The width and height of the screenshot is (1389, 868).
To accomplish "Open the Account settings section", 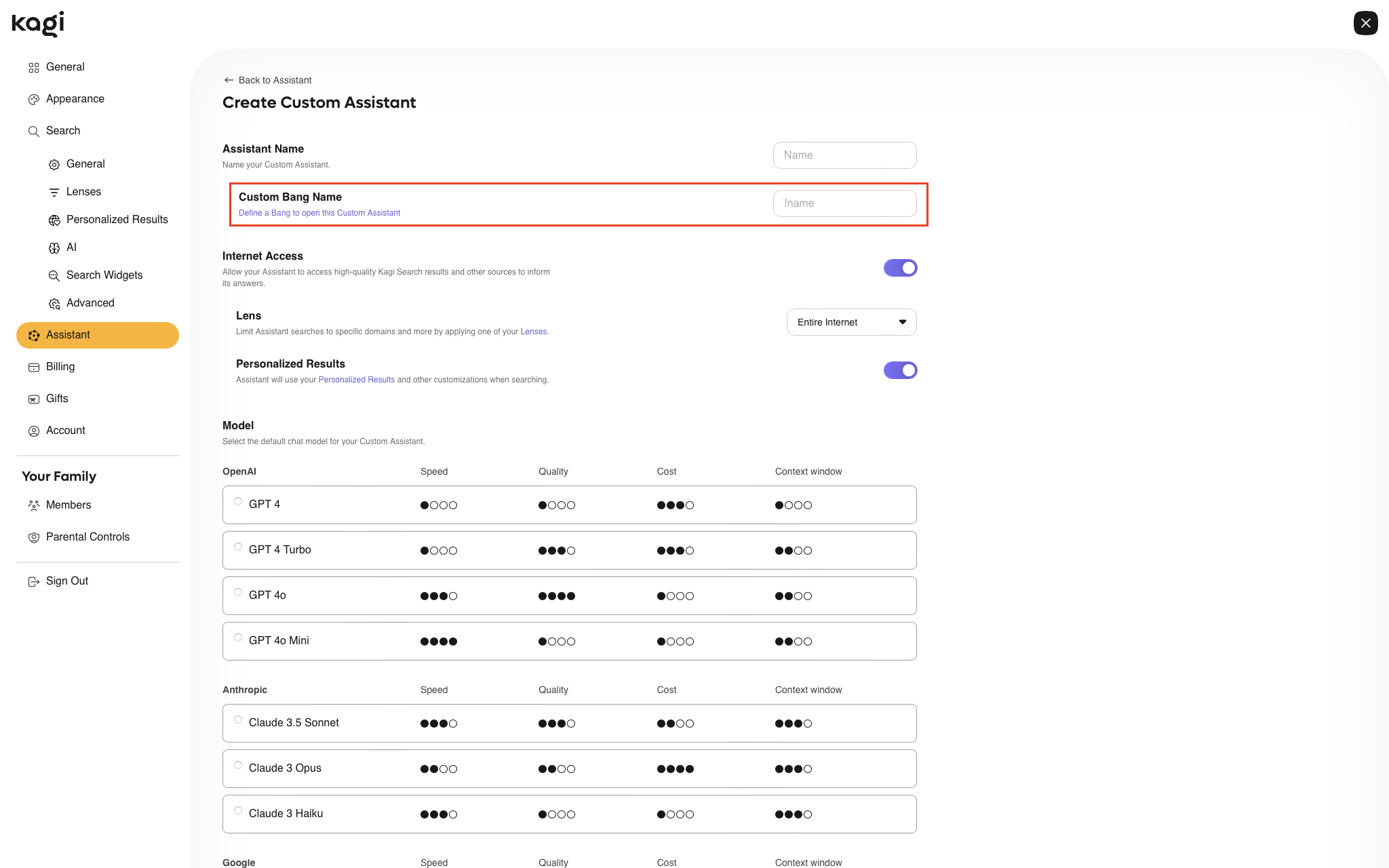I will pyautogui.click(x=65, y=431).
